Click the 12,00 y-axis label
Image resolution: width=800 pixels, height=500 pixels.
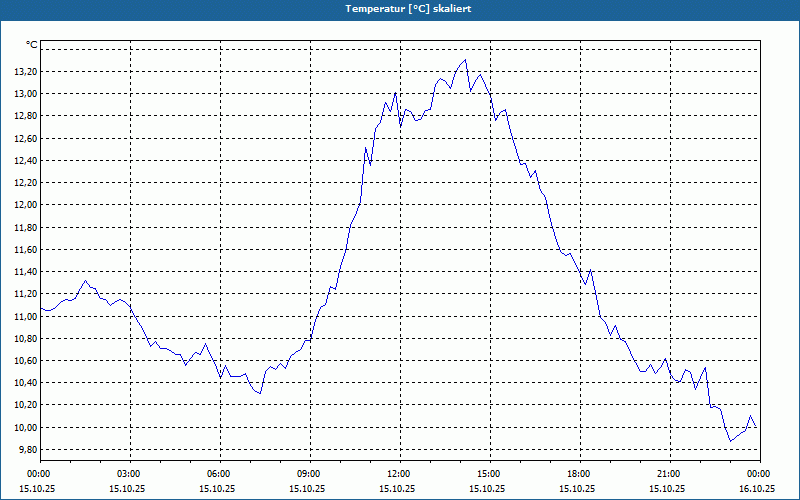[26, 205]
